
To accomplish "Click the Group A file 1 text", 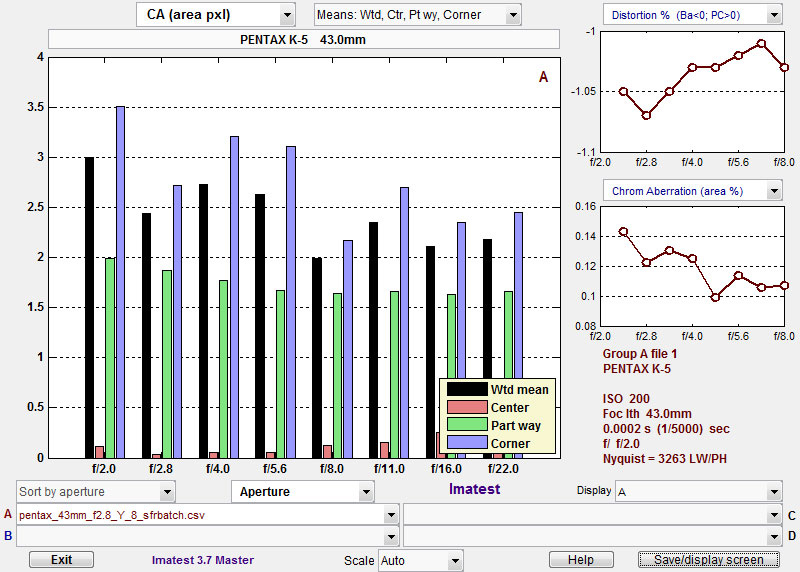I will pos(640,354).
